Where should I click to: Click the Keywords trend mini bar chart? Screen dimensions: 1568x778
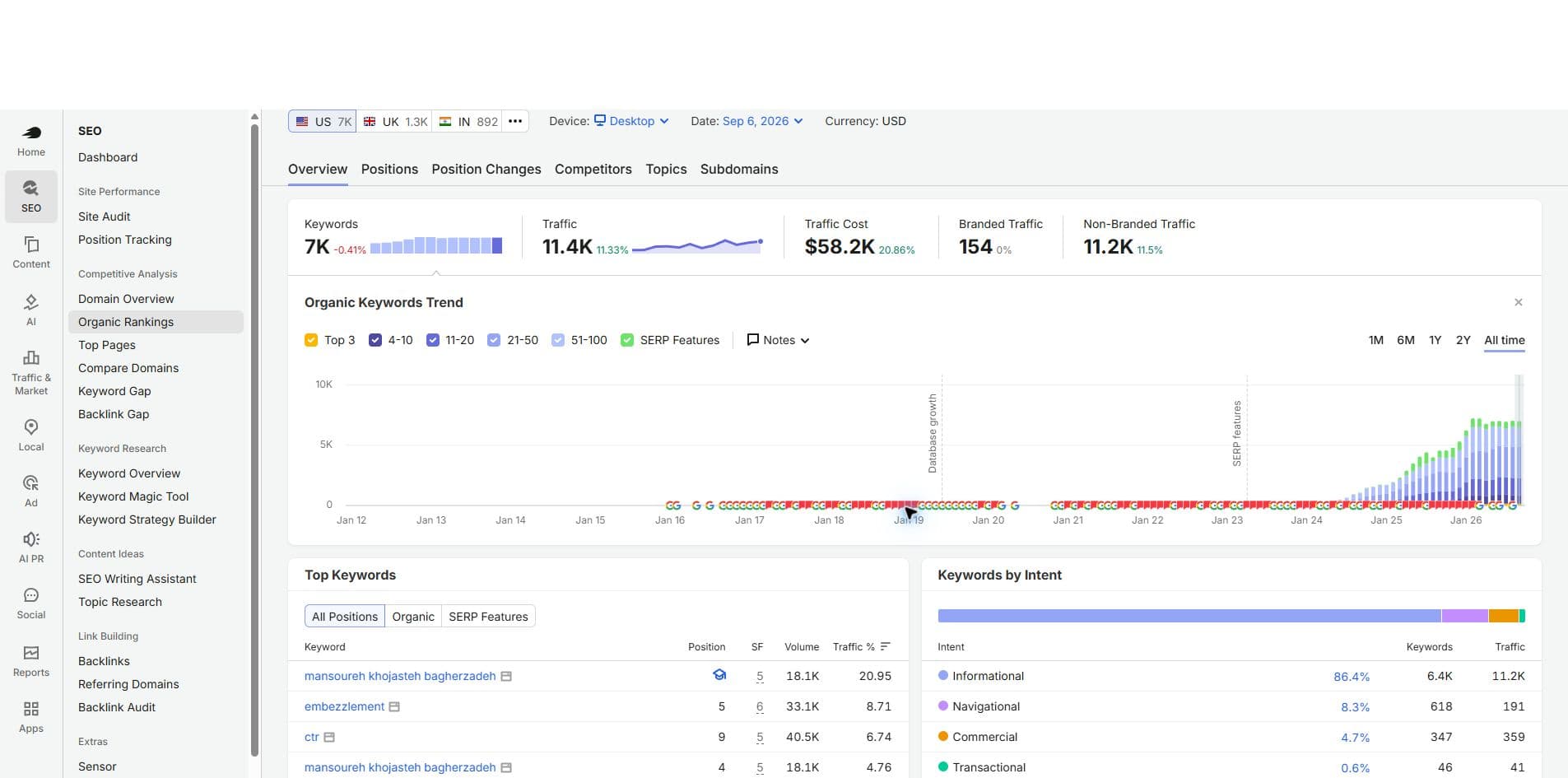pyautogui.click(x=436, y=245)
